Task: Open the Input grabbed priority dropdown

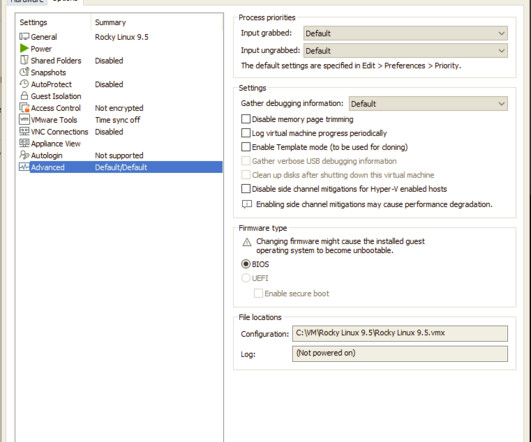Action: tap(405, 33)
